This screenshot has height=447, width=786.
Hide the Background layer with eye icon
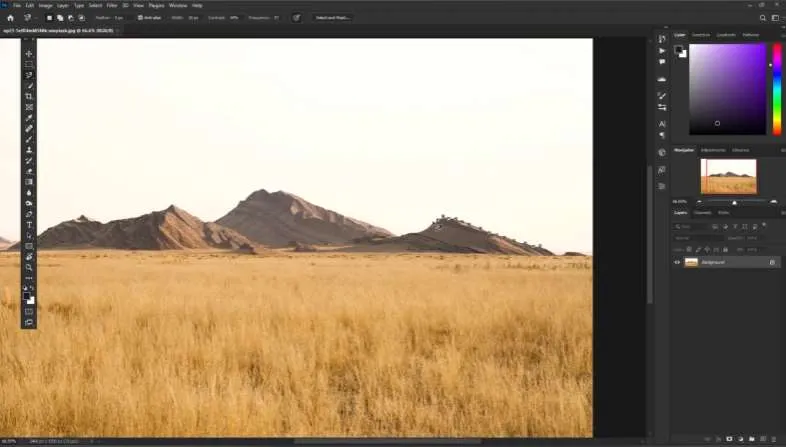tap(677, 262)
